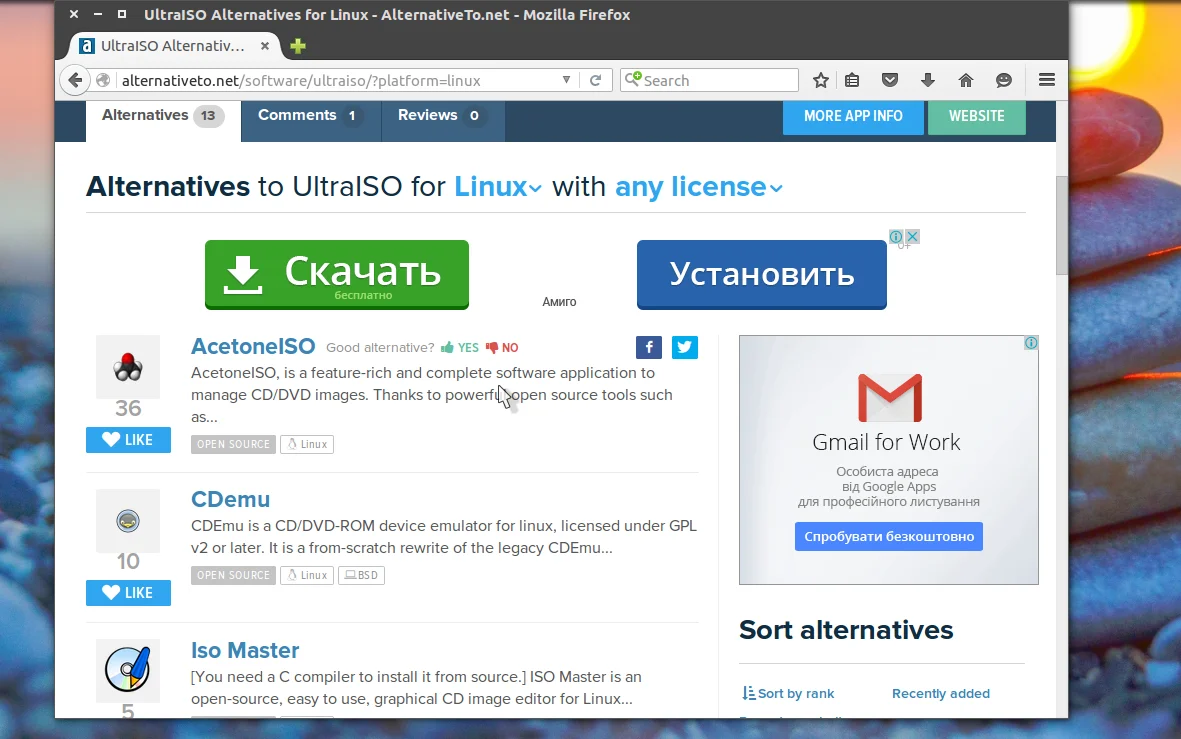The image size is (1181, 739).
Task: Open the Iso Master title link
Action: 245,650
